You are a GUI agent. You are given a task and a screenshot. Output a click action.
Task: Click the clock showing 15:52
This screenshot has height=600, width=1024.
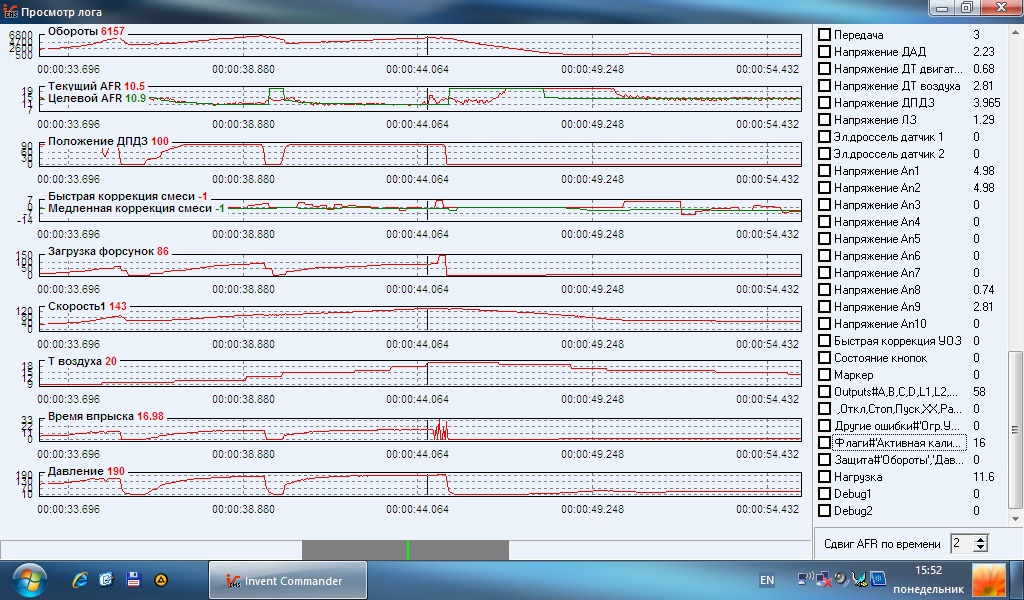(928, 571)
